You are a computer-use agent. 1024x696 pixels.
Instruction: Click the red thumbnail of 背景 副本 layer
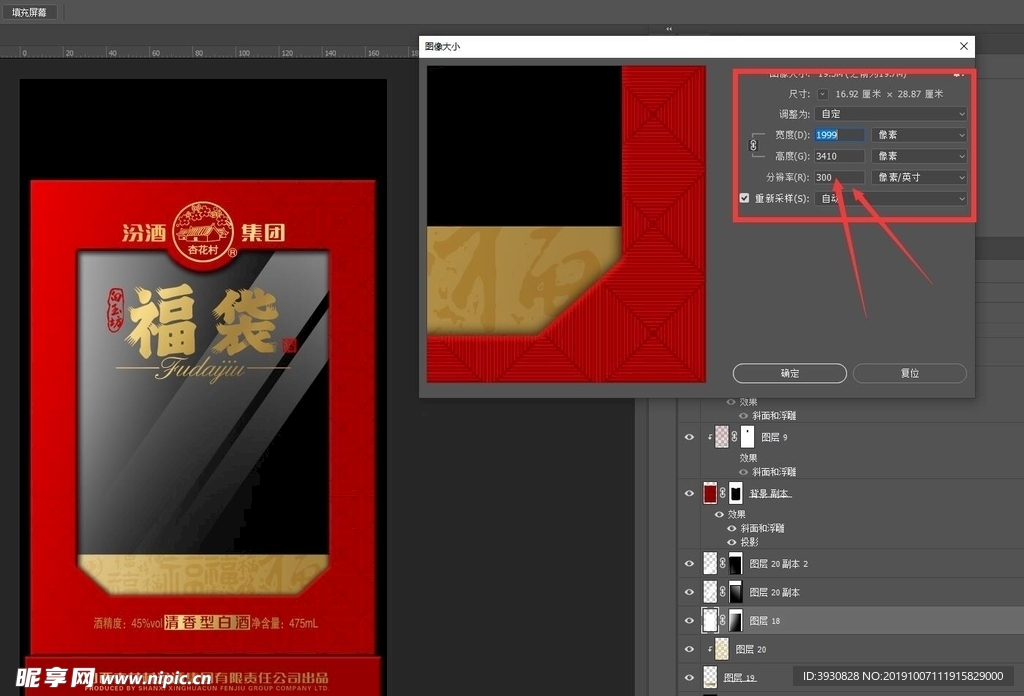pos(710,493)
